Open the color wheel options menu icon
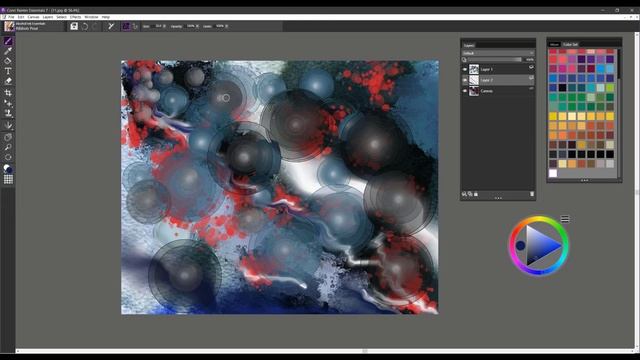Screen dimensions: 640x360 click(565, 219)
